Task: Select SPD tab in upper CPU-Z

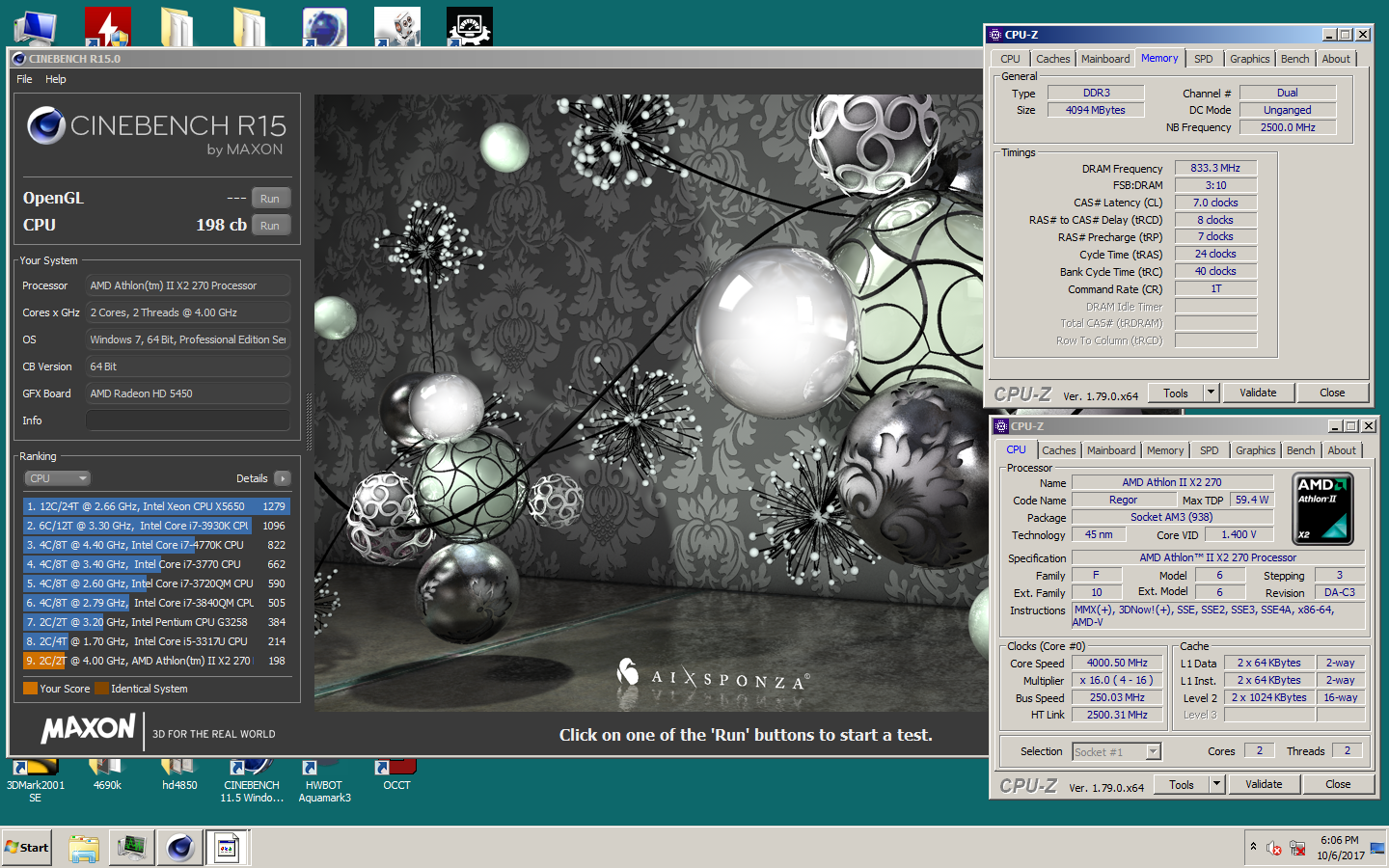Action: tap(1204, 59)
